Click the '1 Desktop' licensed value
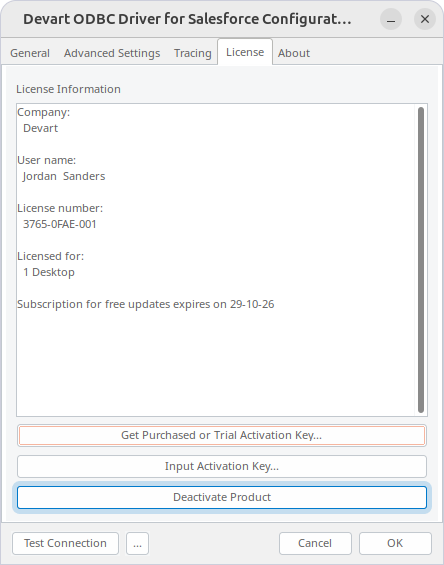The width and height of the screenshot is (444, 565). (x=49, y=272)
